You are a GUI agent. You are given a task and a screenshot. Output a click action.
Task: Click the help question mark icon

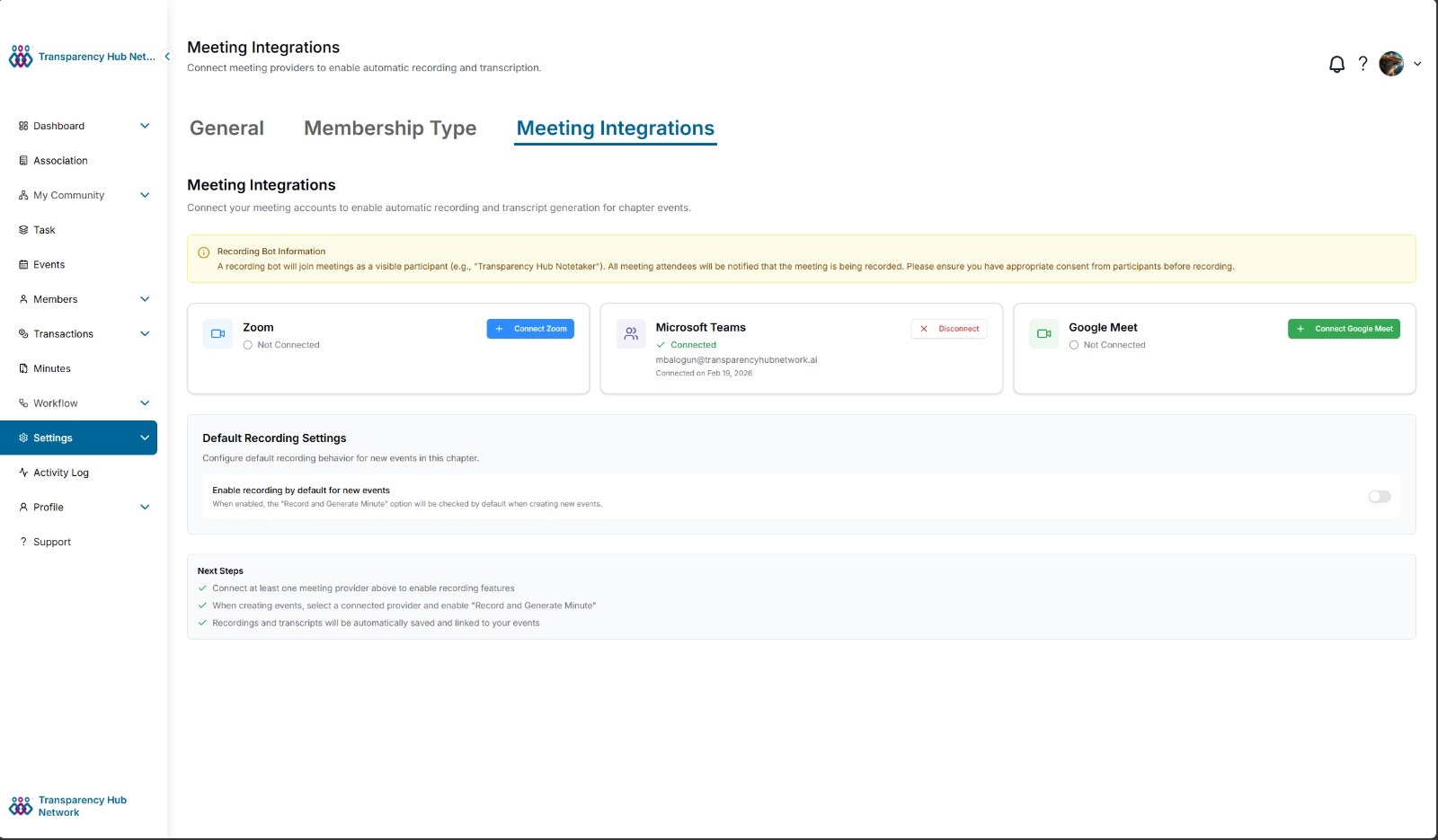(x=1363, y=64)
